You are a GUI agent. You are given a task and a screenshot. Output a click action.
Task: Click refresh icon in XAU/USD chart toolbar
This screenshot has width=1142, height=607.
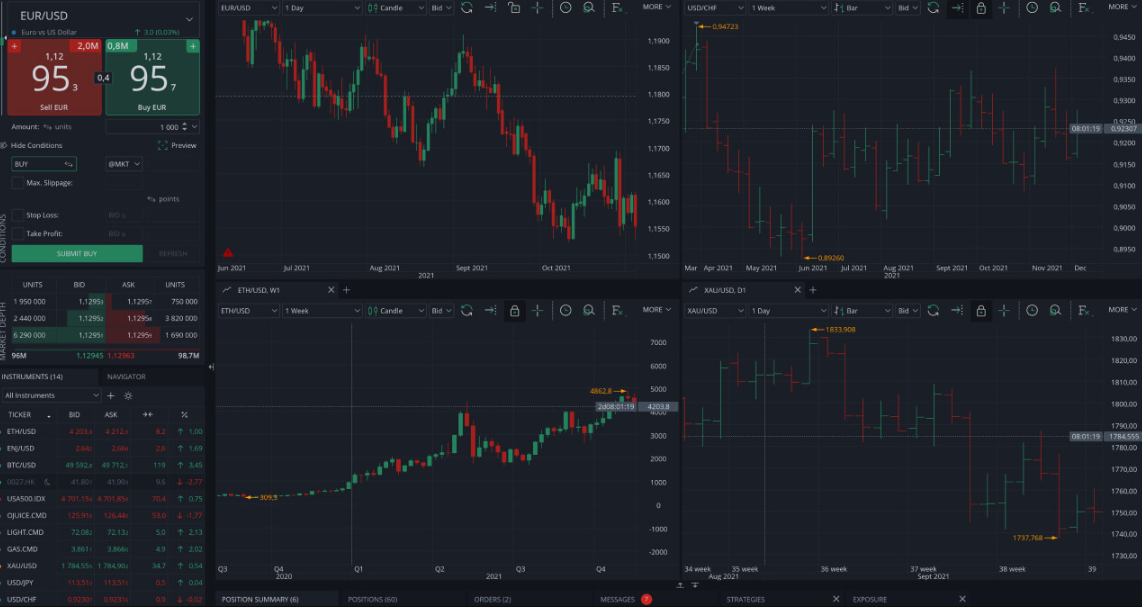click(933, 310)
